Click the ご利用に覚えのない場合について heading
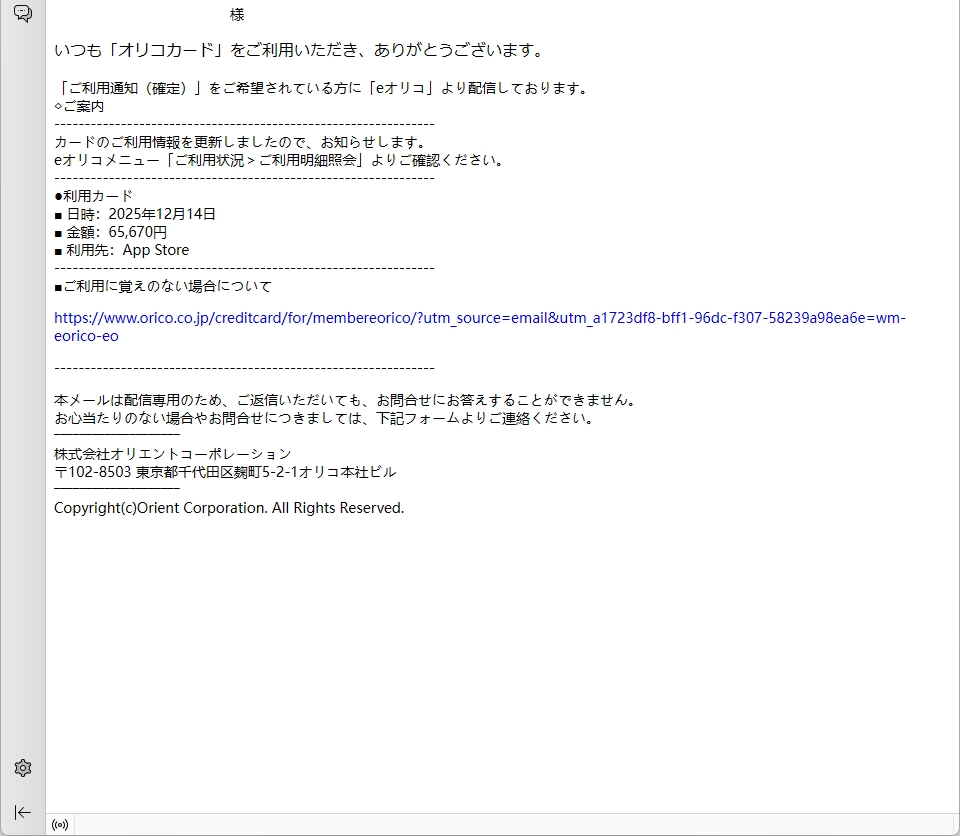Viewport: 960px width, 836px height. (x=162, y=286)
